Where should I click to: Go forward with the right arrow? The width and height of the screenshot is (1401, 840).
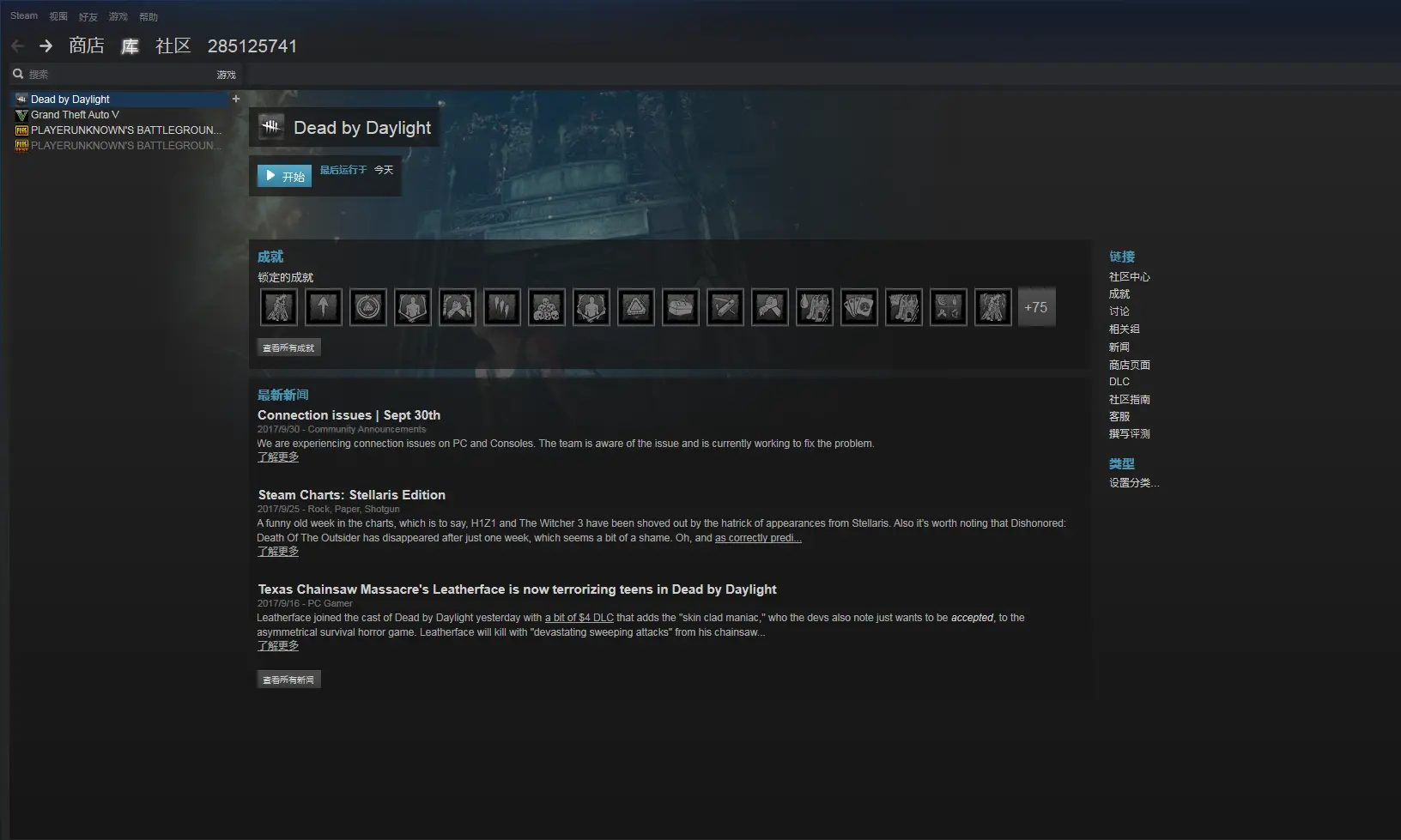click(45, 46)
